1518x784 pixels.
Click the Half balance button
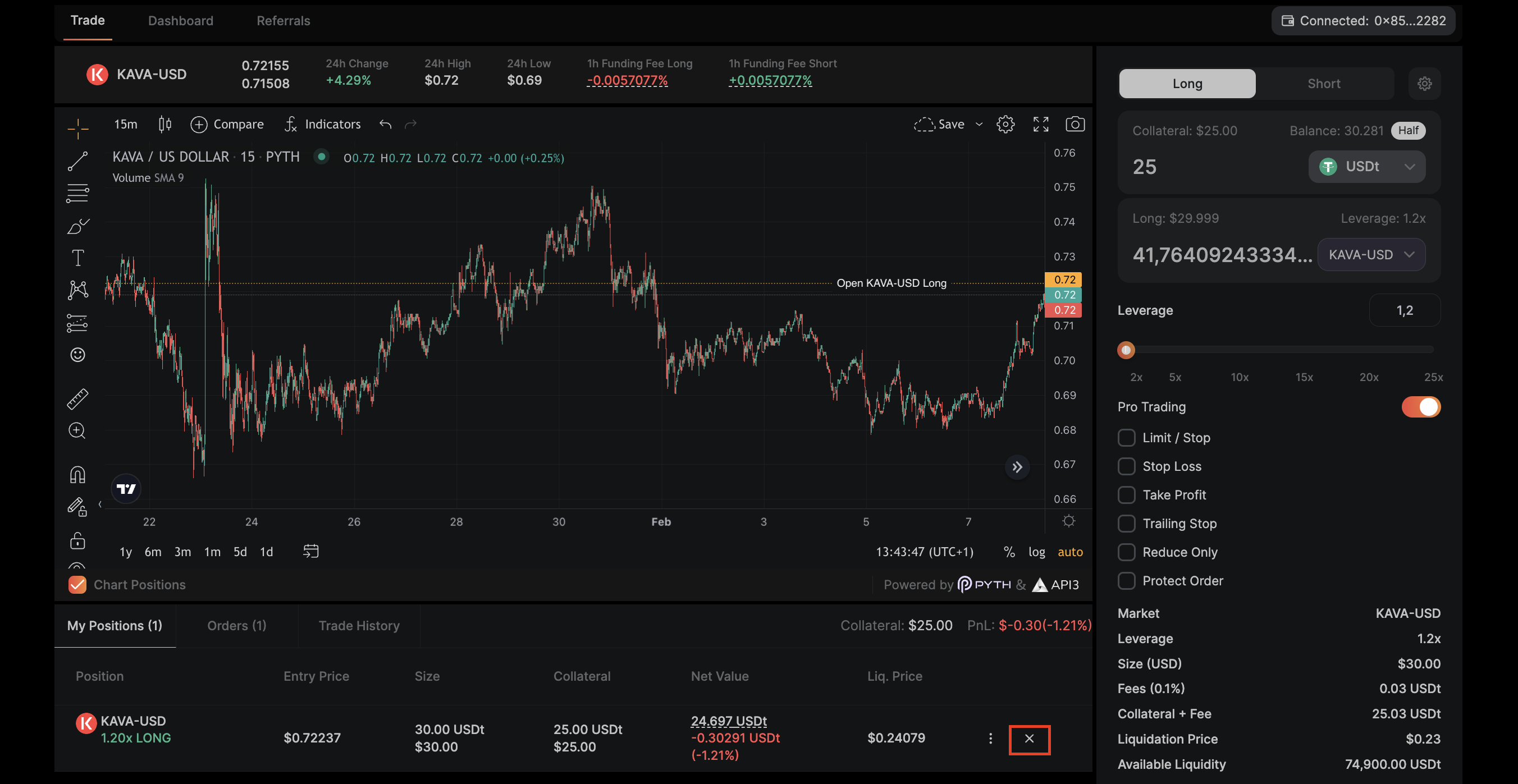pos(1408,131)
